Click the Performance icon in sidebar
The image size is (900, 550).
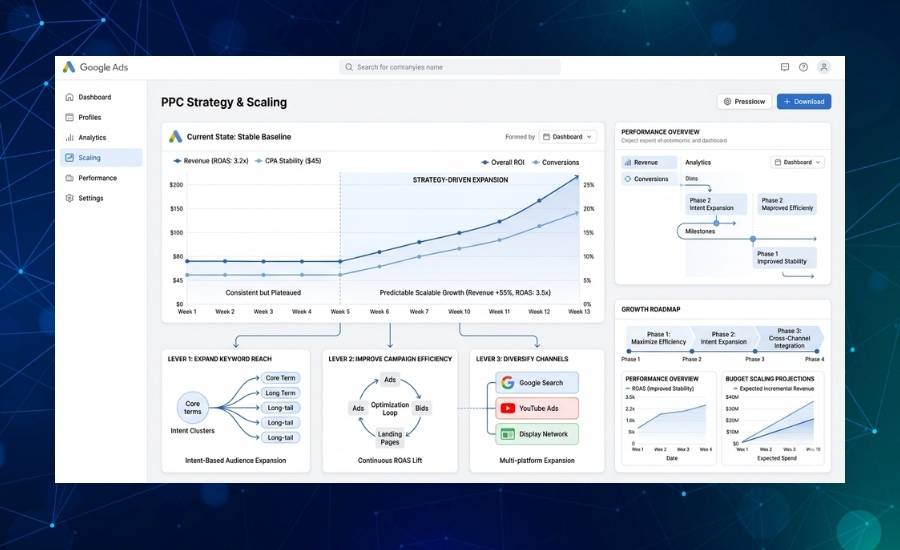tap(69, 178)
